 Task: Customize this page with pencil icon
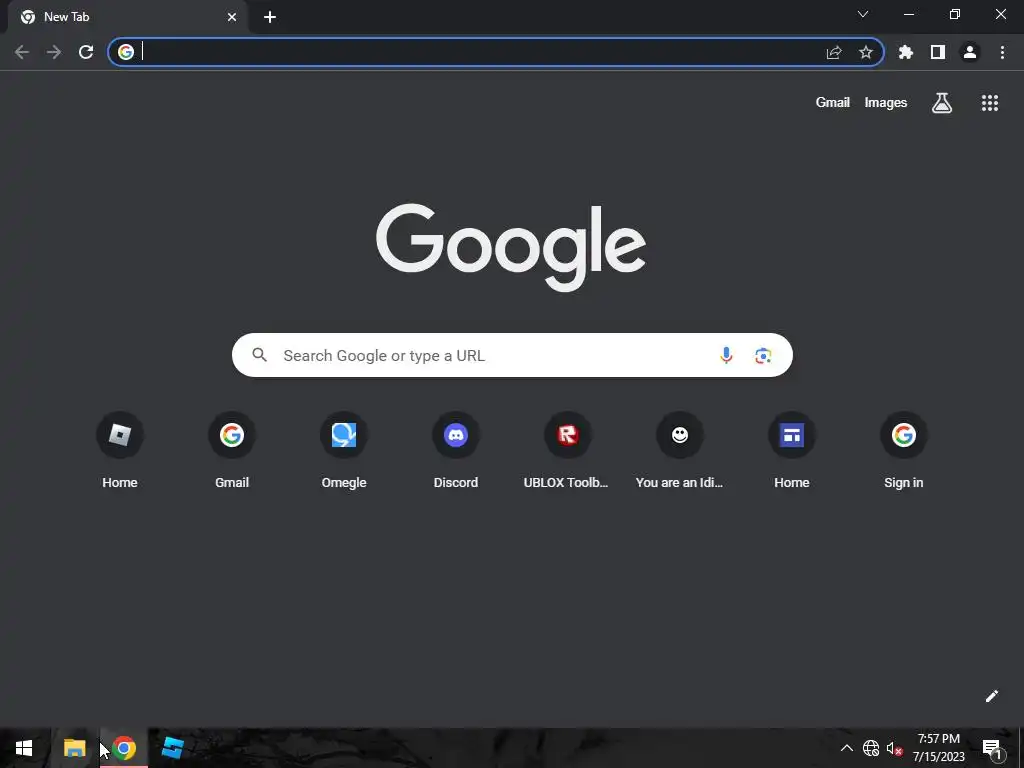click(x=991, y=696)
